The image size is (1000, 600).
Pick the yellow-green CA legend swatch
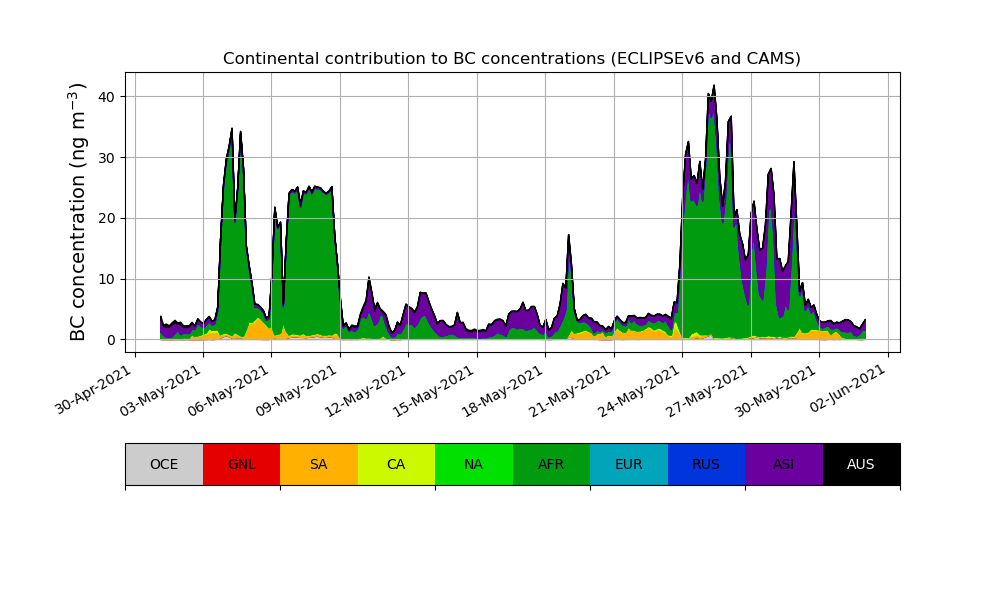396,464
